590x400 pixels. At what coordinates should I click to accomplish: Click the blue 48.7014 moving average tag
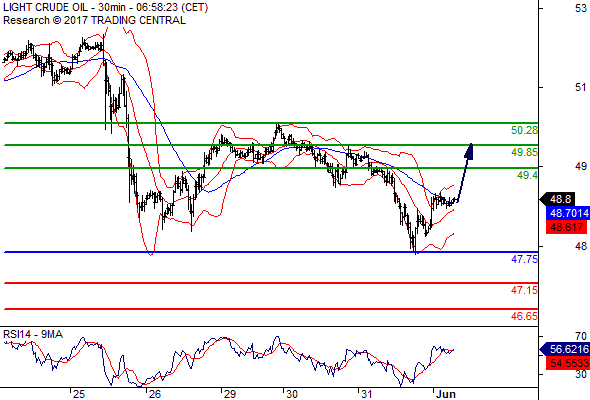tap(568, 213)
